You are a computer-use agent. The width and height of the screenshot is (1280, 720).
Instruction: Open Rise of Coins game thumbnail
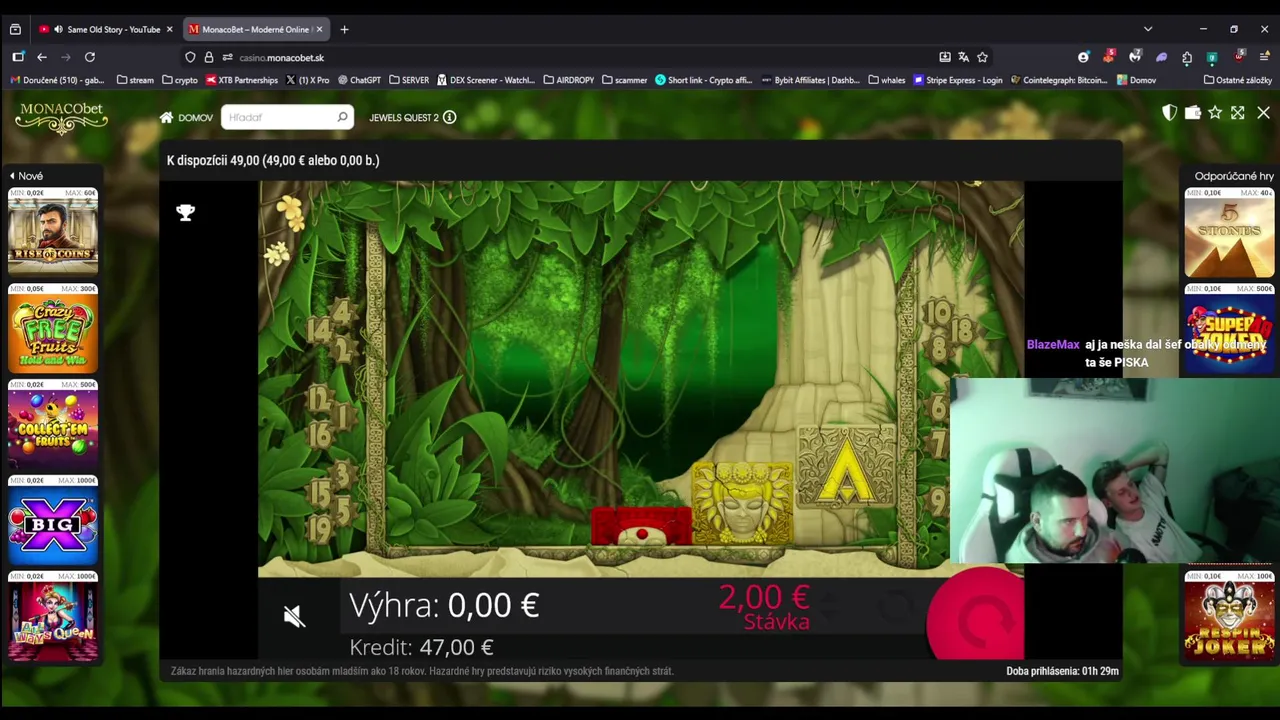tap(53, 230)
